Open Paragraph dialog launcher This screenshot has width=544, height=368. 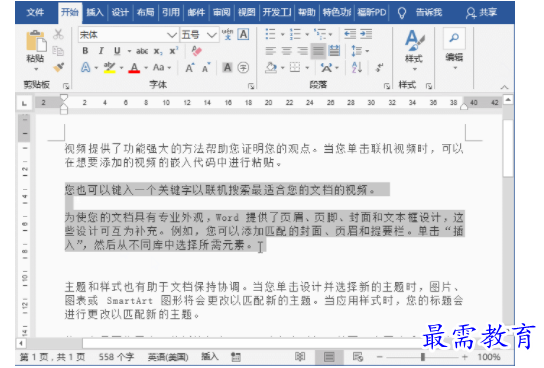tap(386, 85)
